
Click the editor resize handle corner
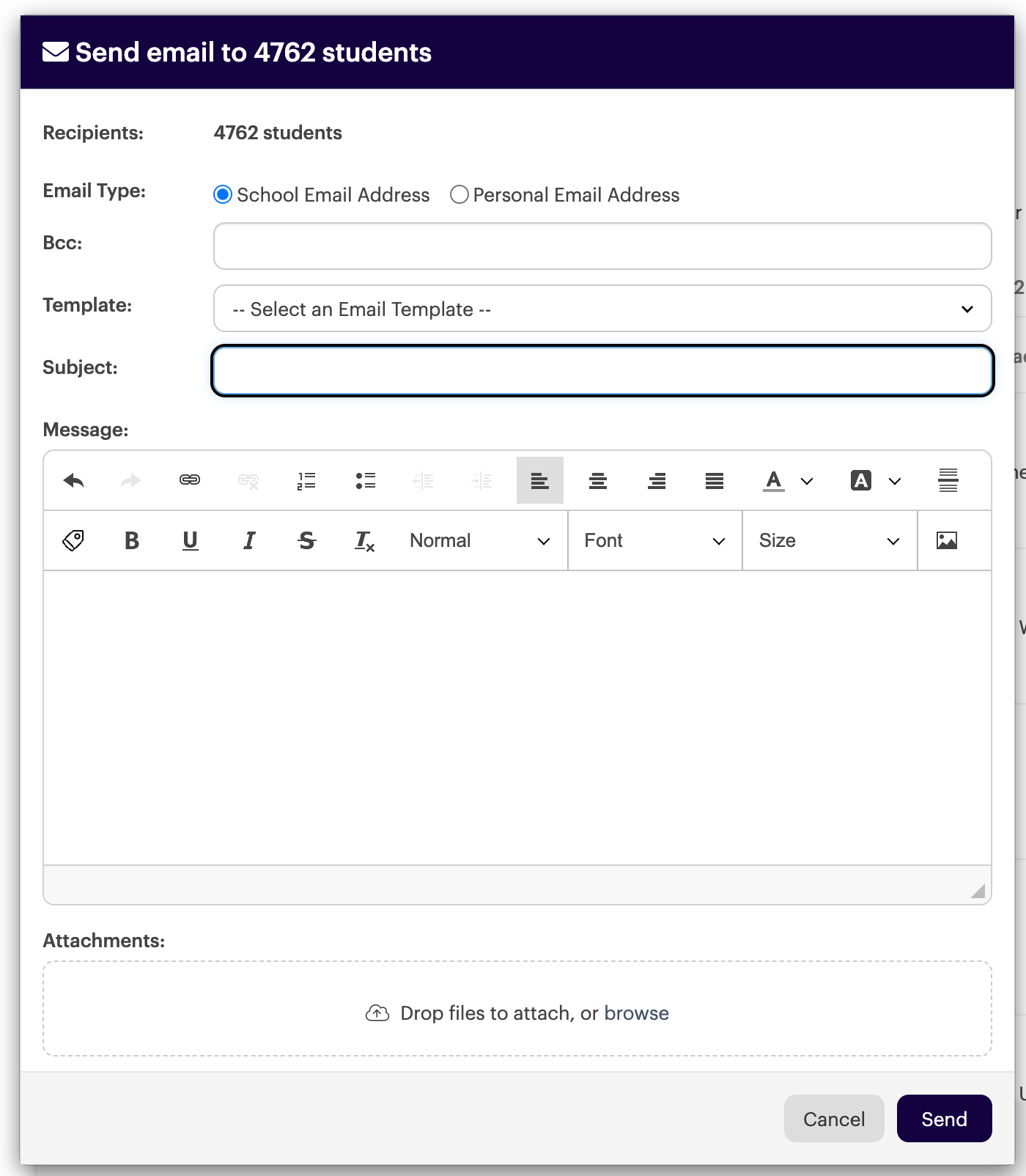pyautogui.click(x=978, y=891)
